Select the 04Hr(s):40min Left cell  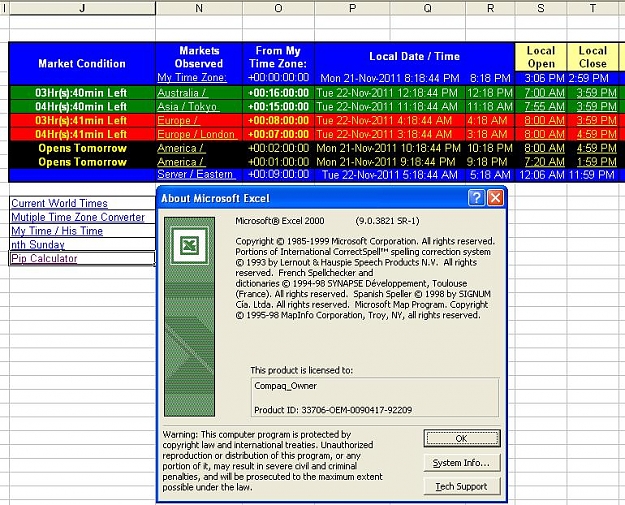point(81,107)
